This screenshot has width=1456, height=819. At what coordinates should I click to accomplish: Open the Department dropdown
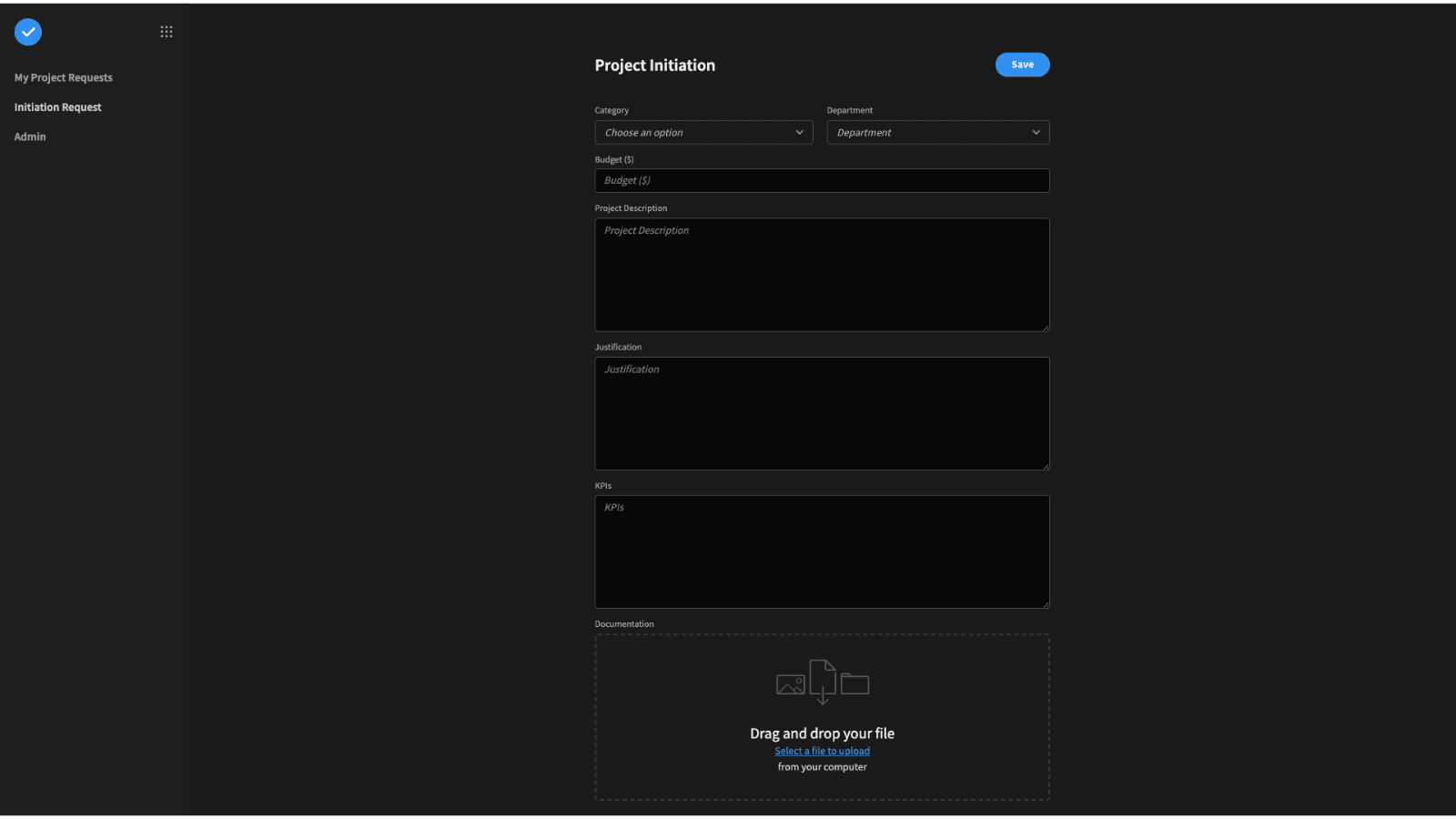[x=938, y=133]
